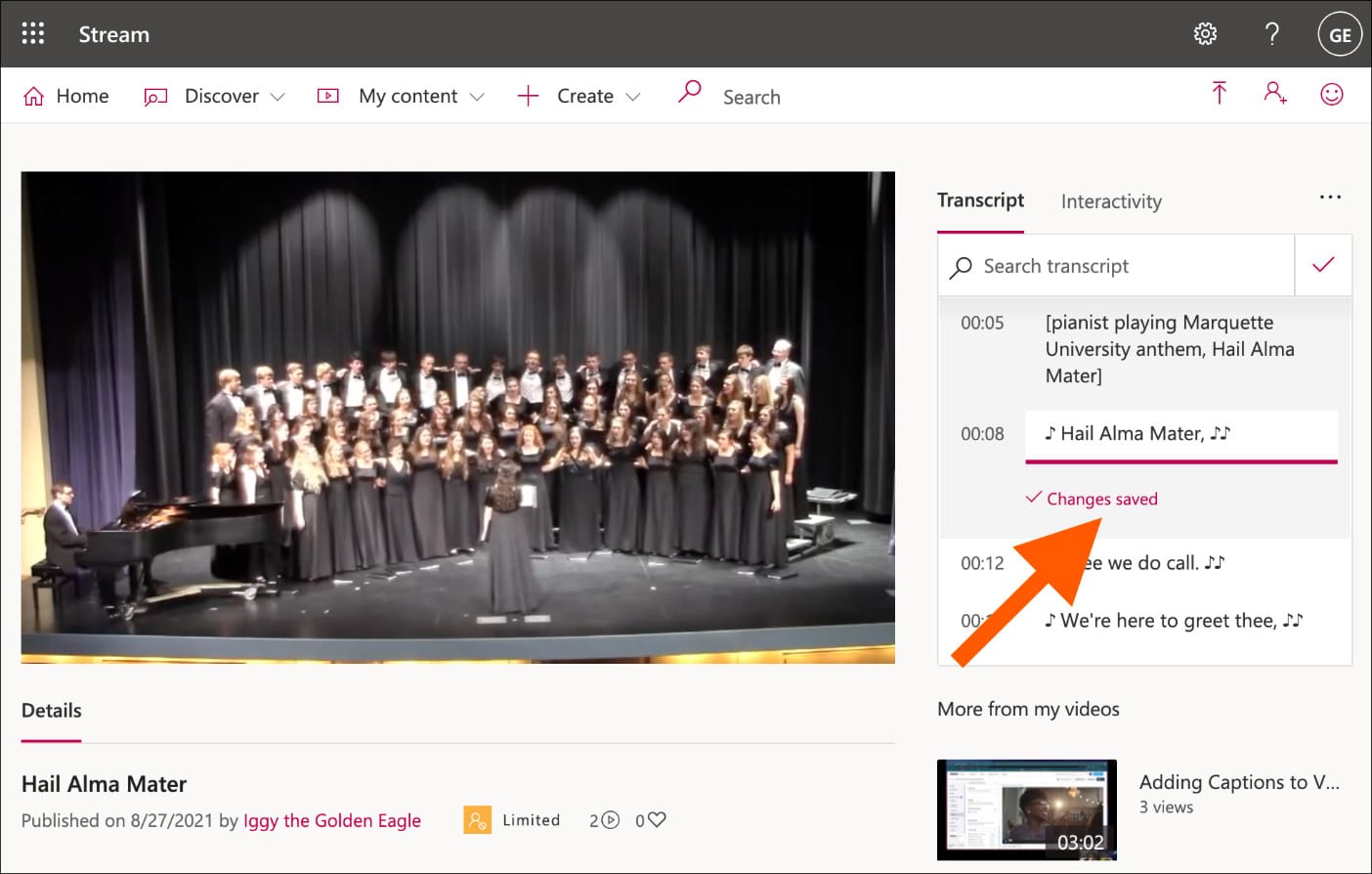This screenshot has height=874, width=1372.
Task: Open the transcript more options ellipsis
Action: point(1330,197)
